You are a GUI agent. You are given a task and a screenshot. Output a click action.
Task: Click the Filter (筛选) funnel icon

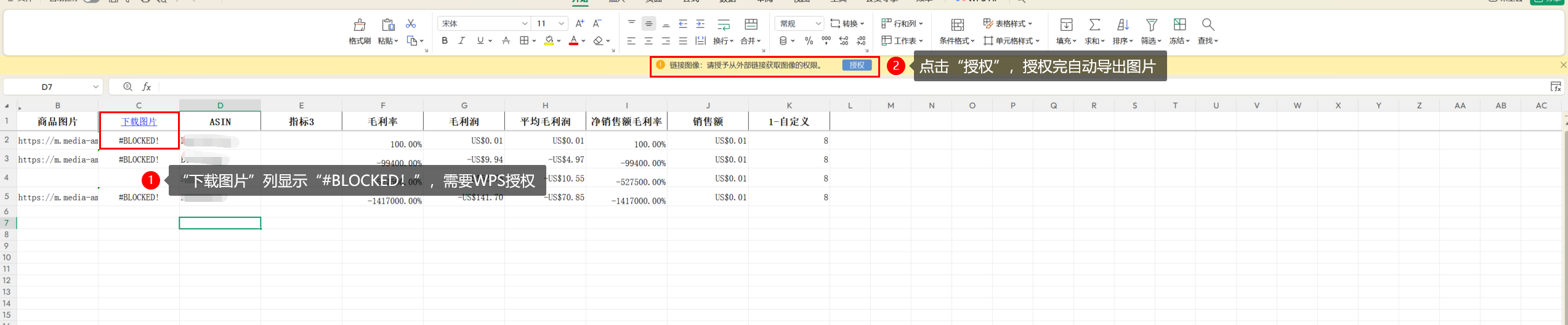1151,25
